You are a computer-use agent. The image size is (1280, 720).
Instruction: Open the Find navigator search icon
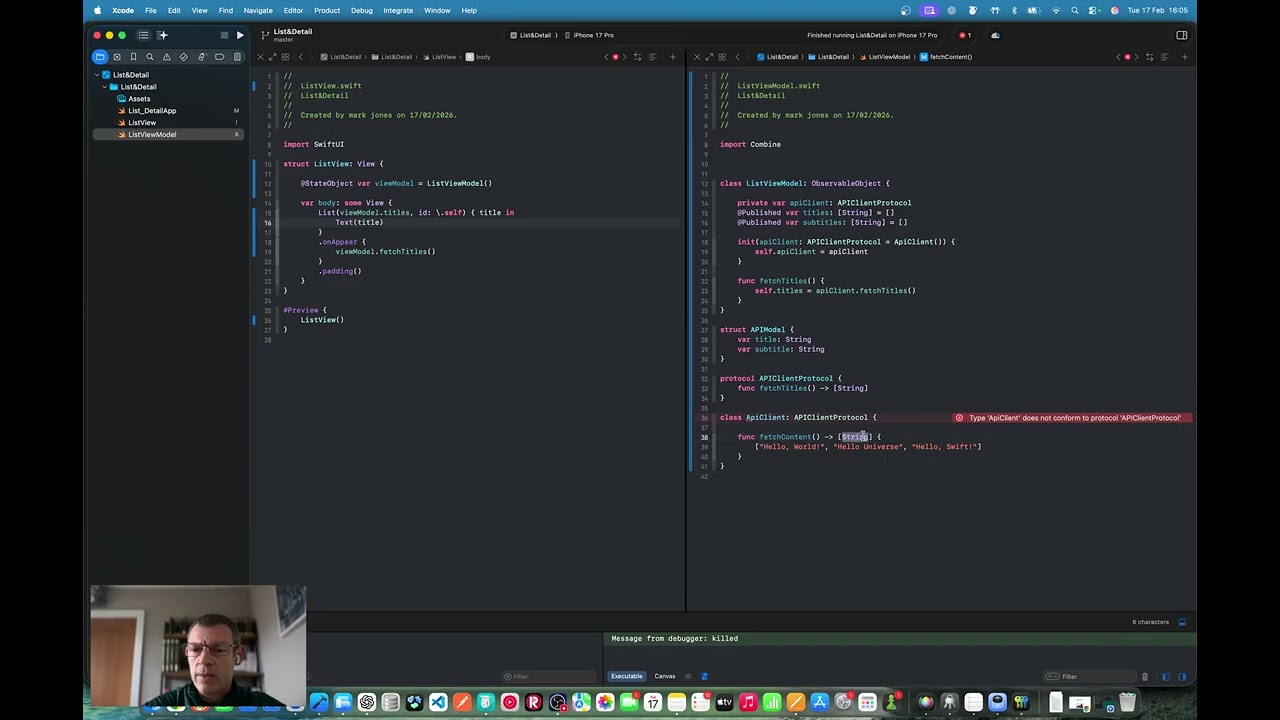pos(150,57)
